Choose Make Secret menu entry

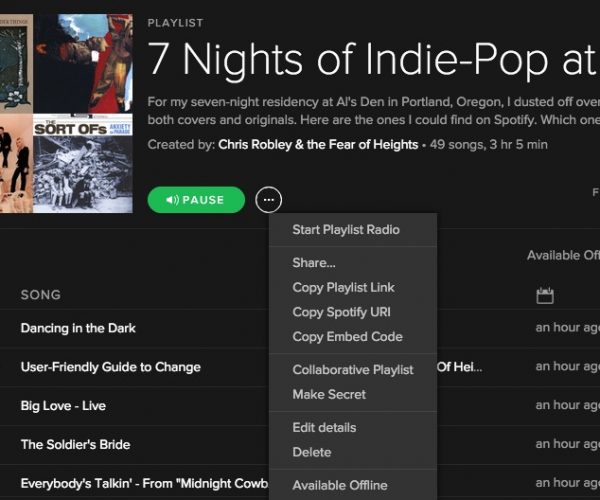point(329,394)
